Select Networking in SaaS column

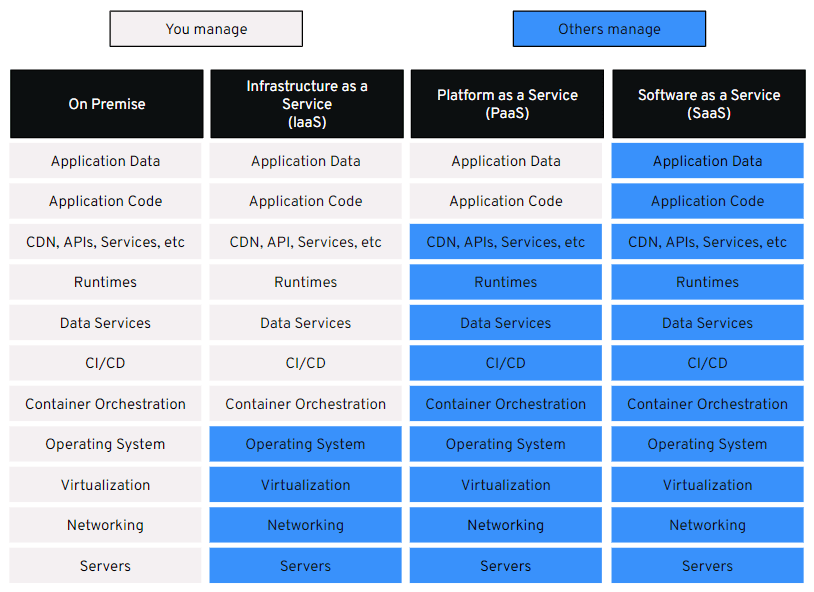[708, 525]
